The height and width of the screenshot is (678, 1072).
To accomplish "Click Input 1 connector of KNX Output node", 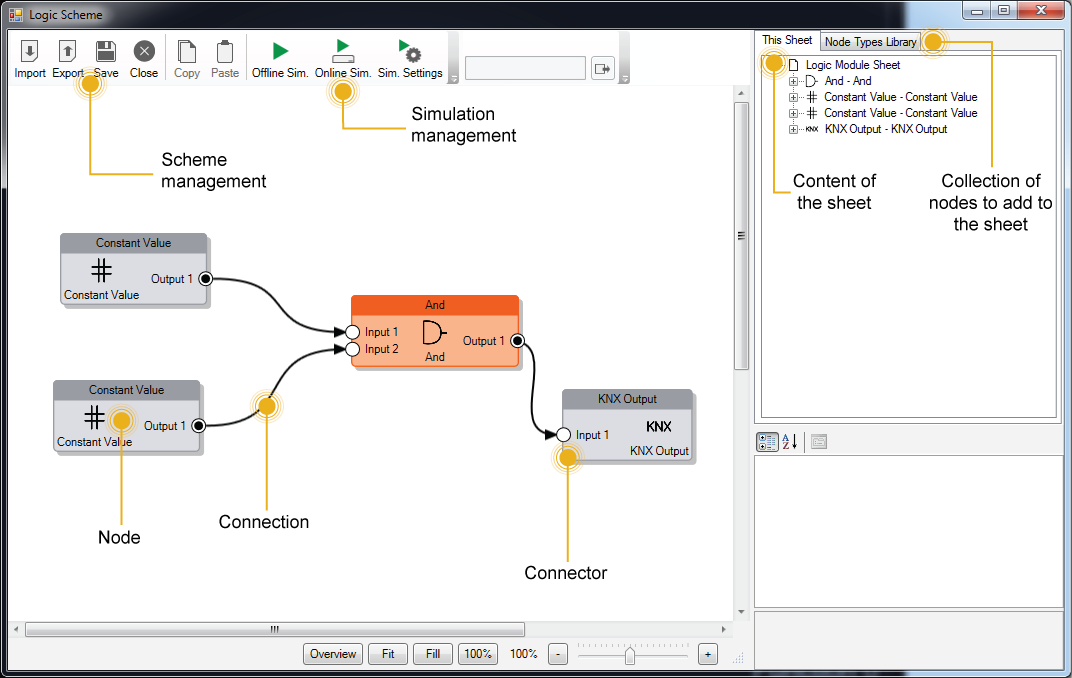I will [563, 435].
